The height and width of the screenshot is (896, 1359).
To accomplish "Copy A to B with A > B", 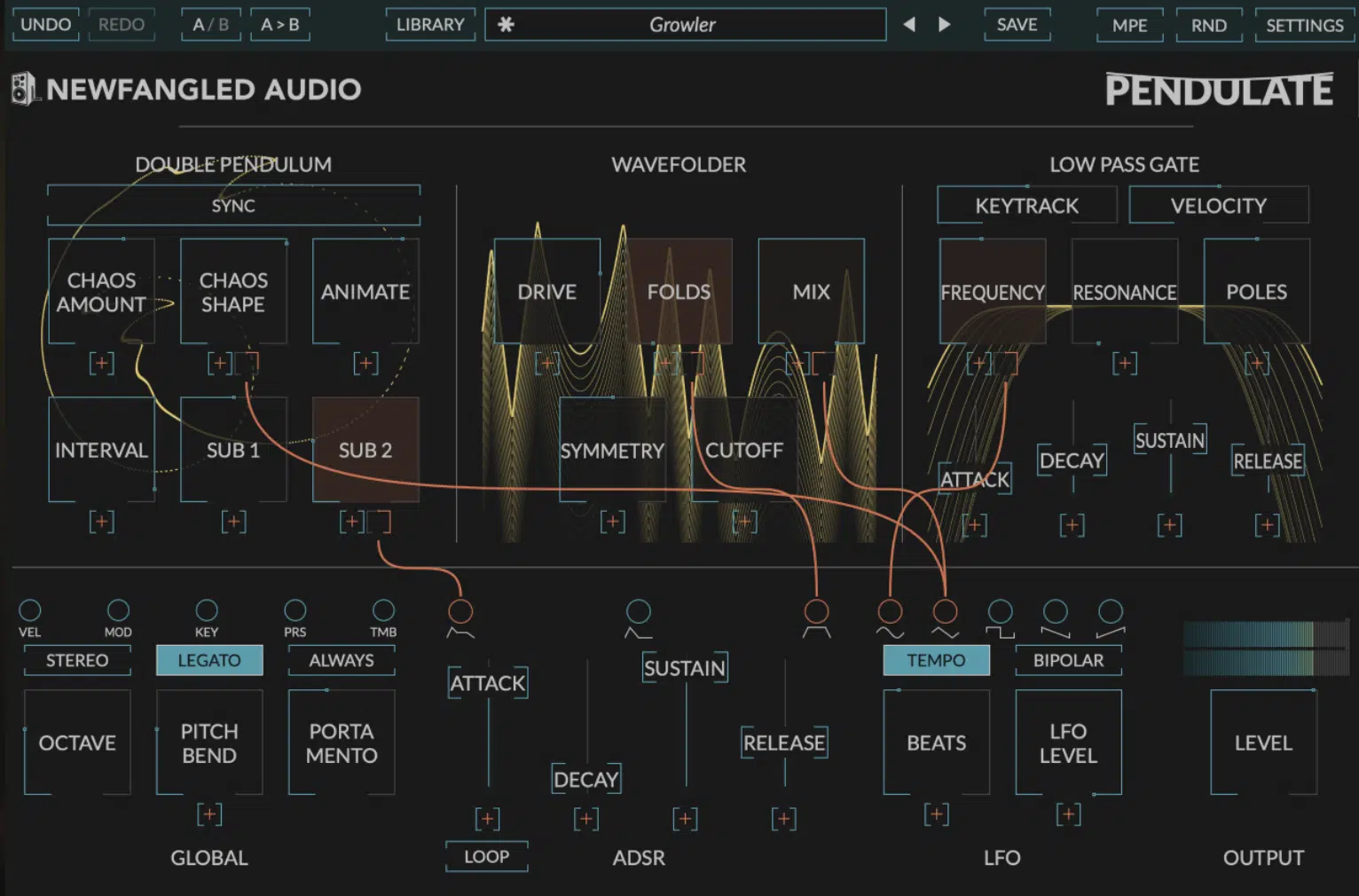I will [279, 25].
